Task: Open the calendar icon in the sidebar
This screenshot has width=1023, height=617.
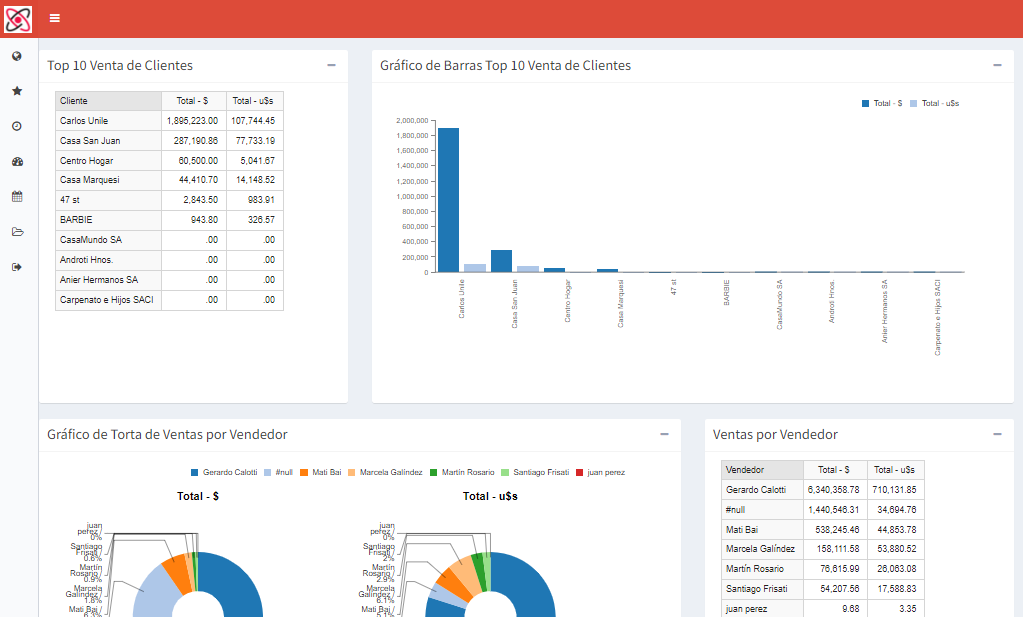Action: [x=17, y=196]
